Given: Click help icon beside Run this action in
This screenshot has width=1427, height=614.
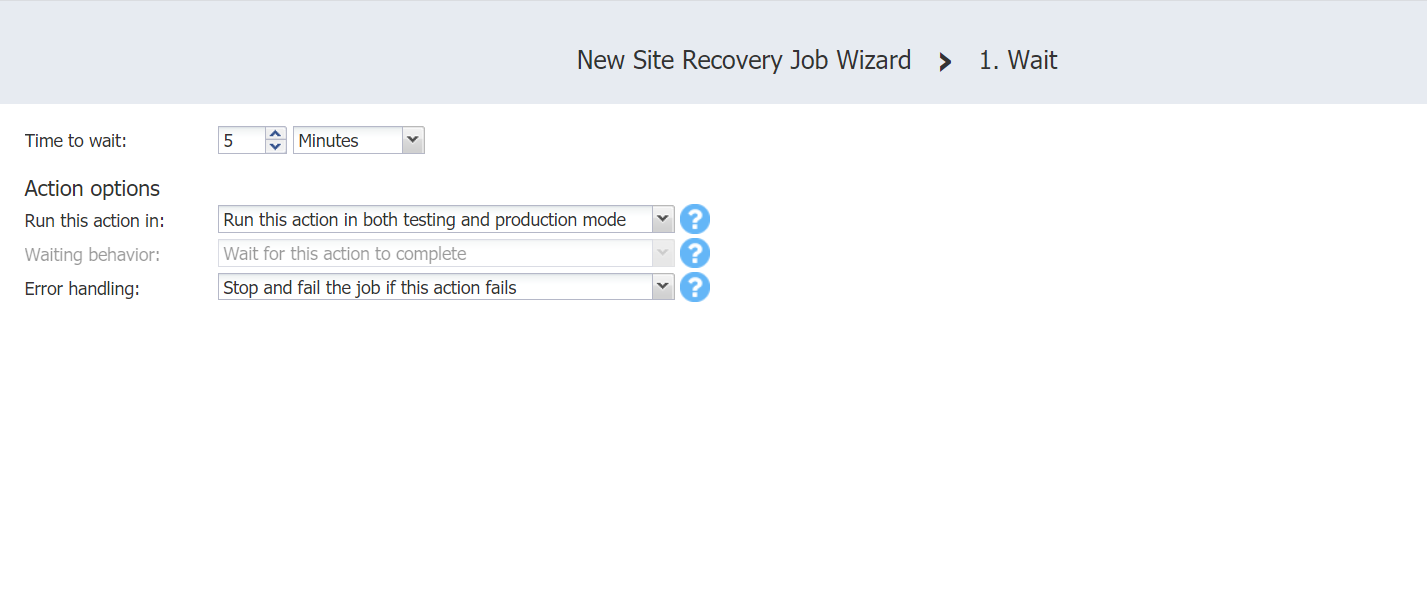Looking at the screenshot, I should 695,220.
